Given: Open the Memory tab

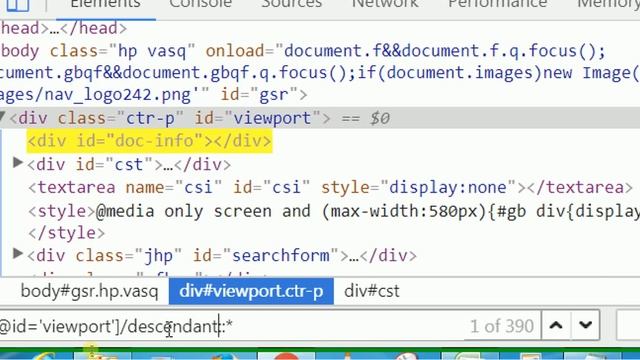Looking at the screenshot, I should tap(608, 5).
